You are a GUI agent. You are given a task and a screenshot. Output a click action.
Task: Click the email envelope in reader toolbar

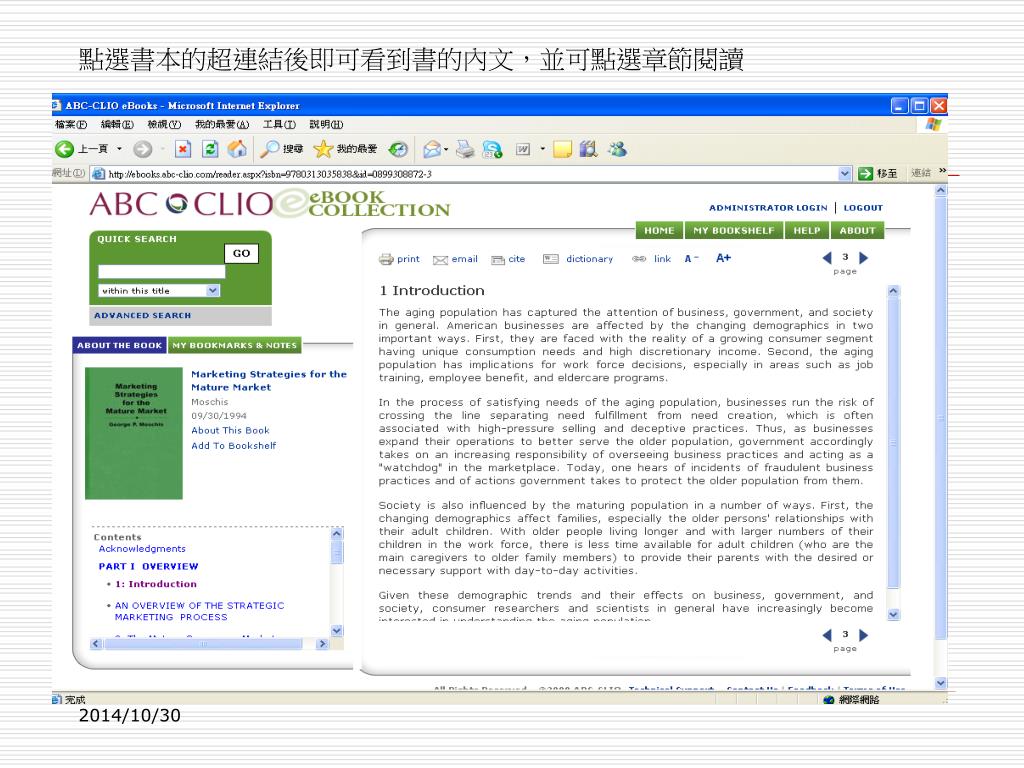440,260
